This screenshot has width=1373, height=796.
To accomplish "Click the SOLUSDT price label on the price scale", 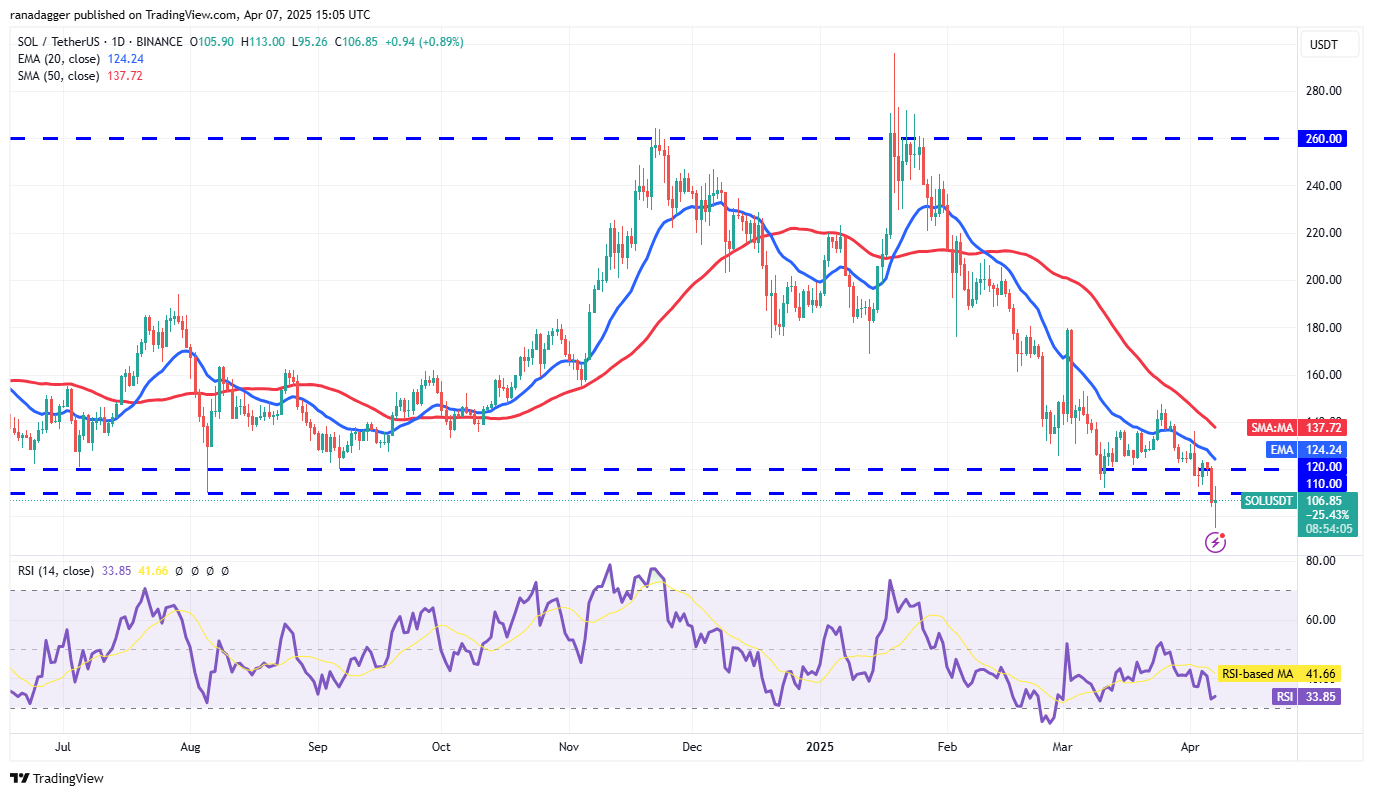I will [1268, 500].
